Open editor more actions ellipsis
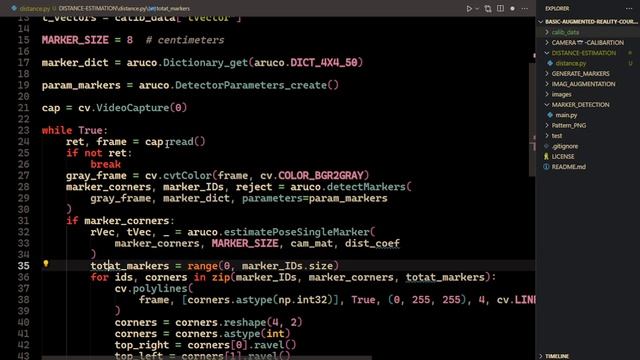Screen dimensions: 640x360 point(524,9)
